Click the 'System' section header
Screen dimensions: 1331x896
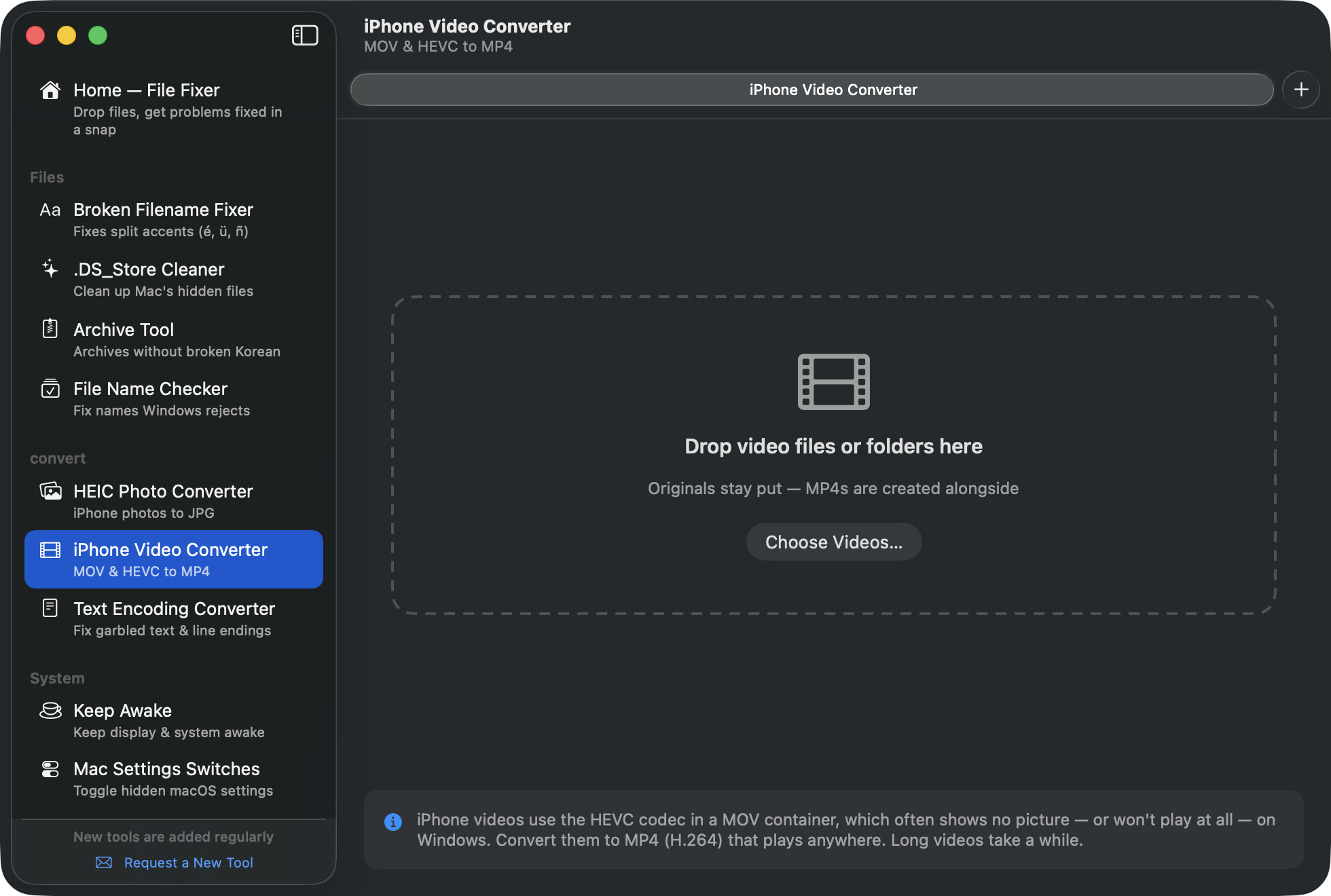coord(57,678)
